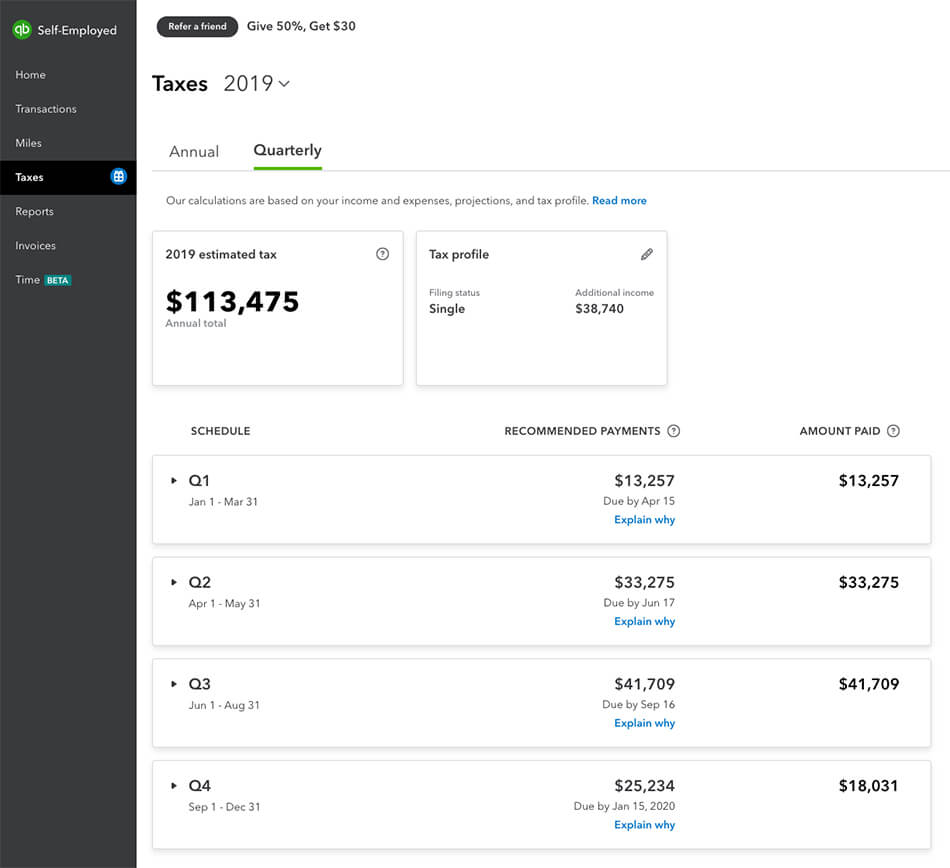This screenshot has width=950, height=868.
Task: Go to Miles in the sidebar
Action: [28, 143]
